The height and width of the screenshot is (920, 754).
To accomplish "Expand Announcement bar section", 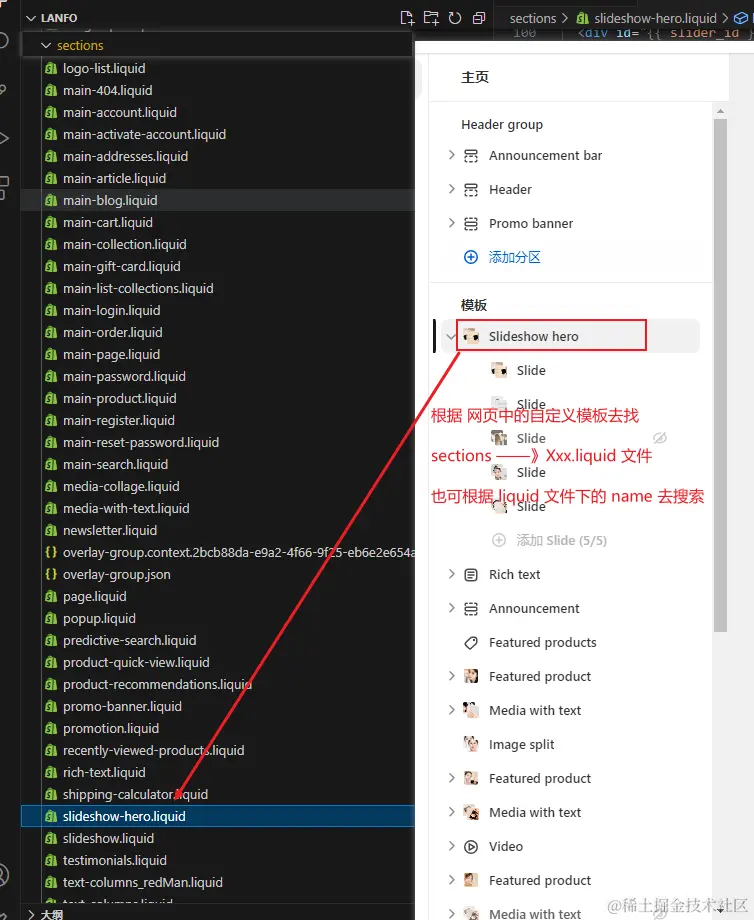I will tap(451, 155).
